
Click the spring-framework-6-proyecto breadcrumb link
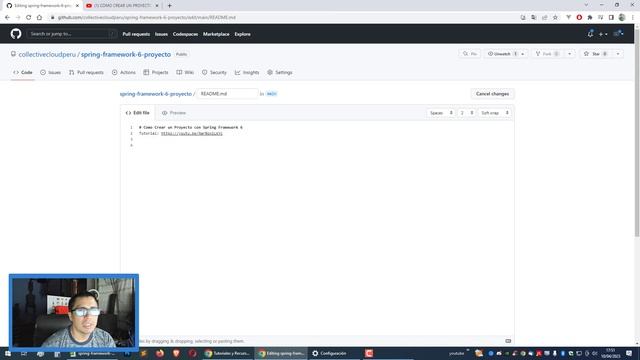156,94
